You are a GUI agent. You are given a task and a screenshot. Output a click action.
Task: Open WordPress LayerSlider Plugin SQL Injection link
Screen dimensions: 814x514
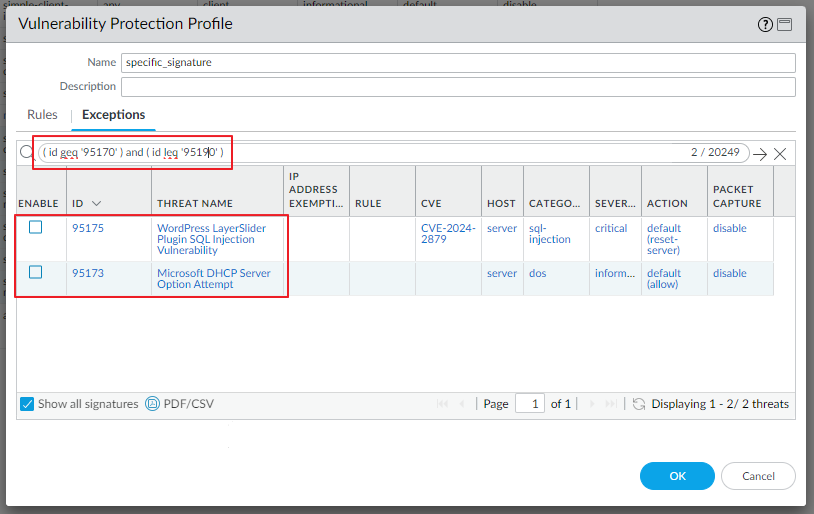coord(211,239)
